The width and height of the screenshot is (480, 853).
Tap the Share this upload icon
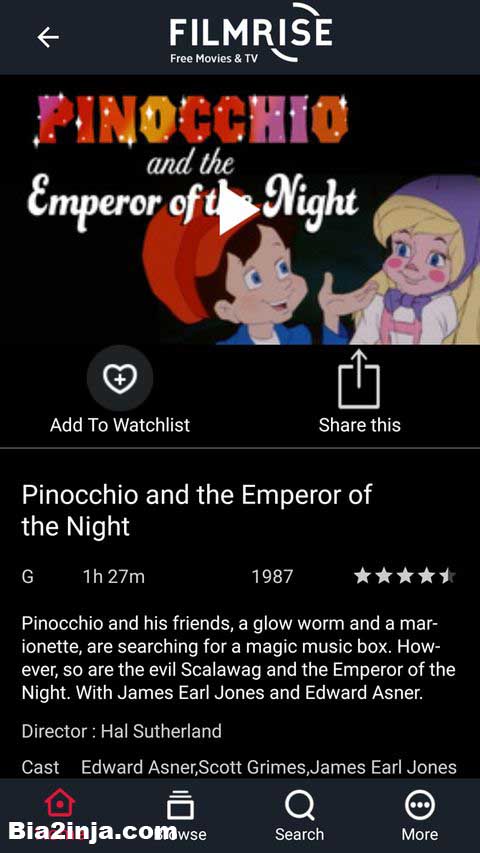(359, 379)
